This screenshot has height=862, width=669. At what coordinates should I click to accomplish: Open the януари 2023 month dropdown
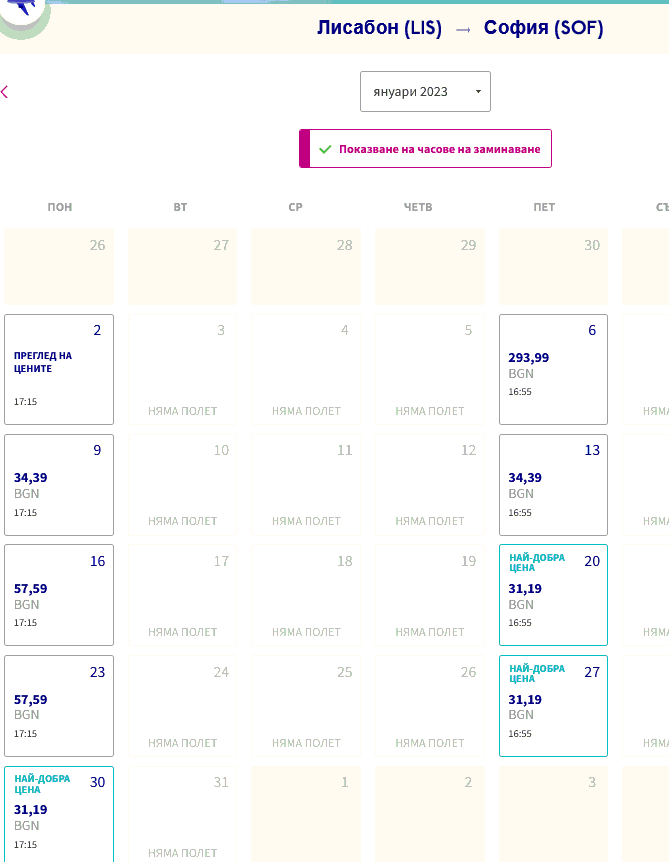(x=425, y=92)
